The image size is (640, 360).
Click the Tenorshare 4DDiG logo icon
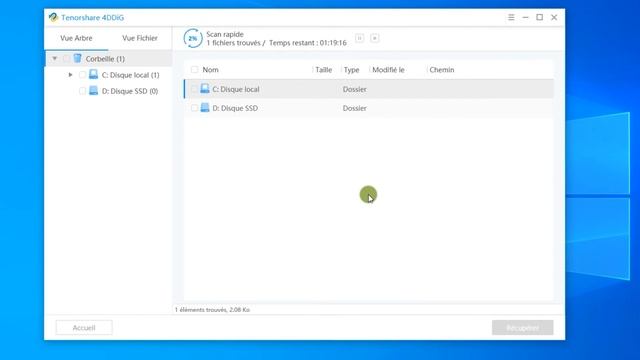click(x=53, y=17)
